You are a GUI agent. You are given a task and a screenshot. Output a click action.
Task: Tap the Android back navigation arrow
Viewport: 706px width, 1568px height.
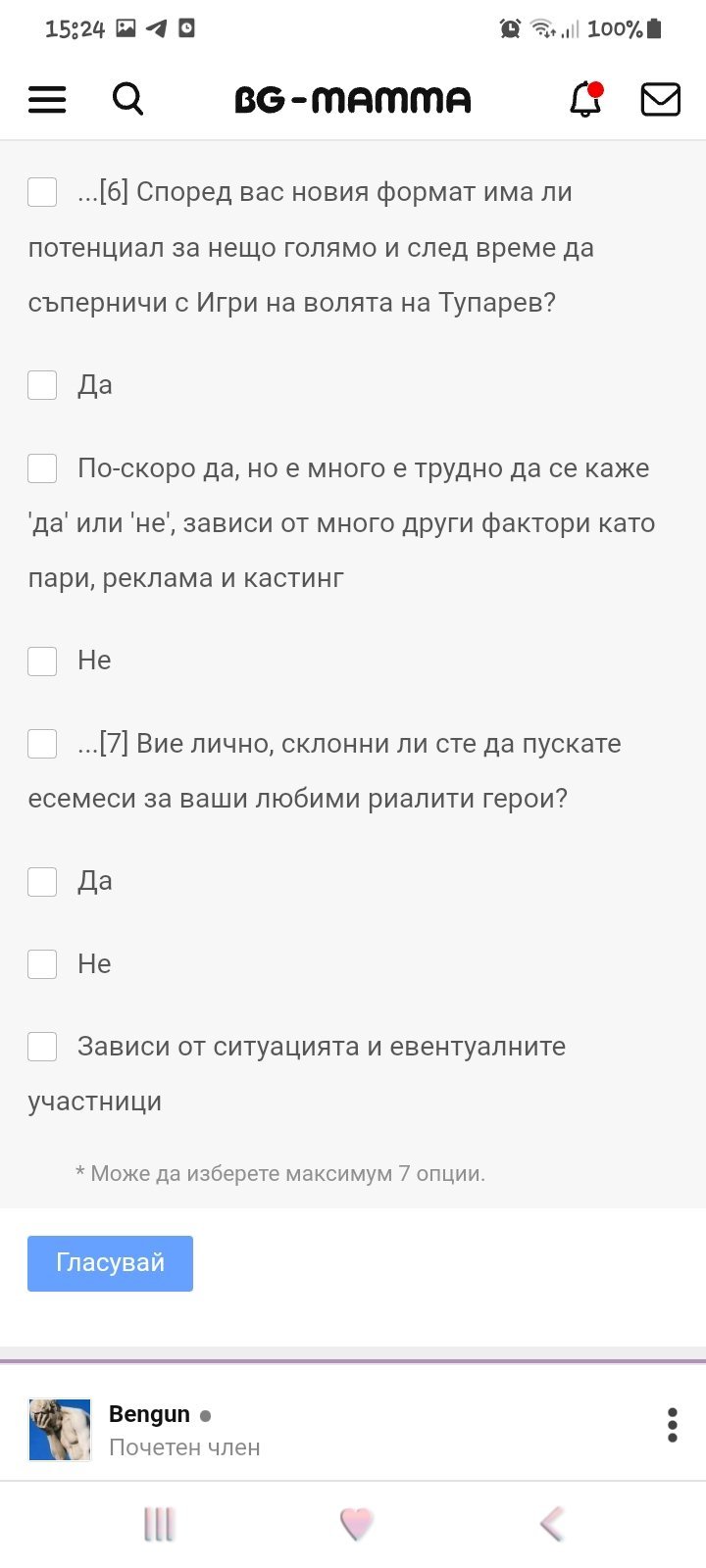click(x=552, y=1524)
